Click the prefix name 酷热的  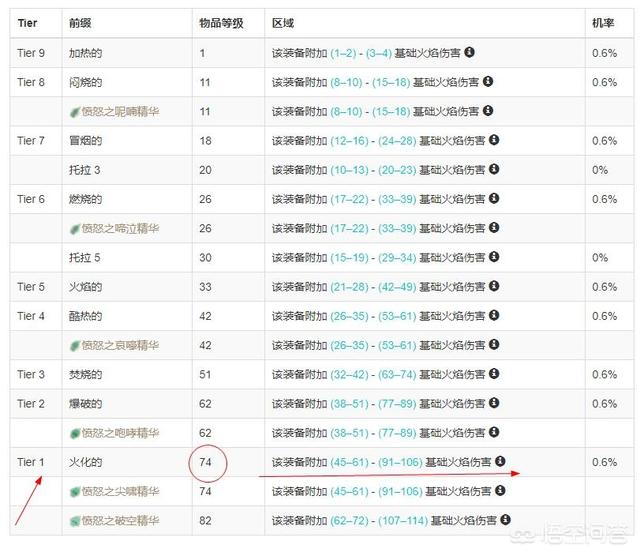[x=85, y=316]
